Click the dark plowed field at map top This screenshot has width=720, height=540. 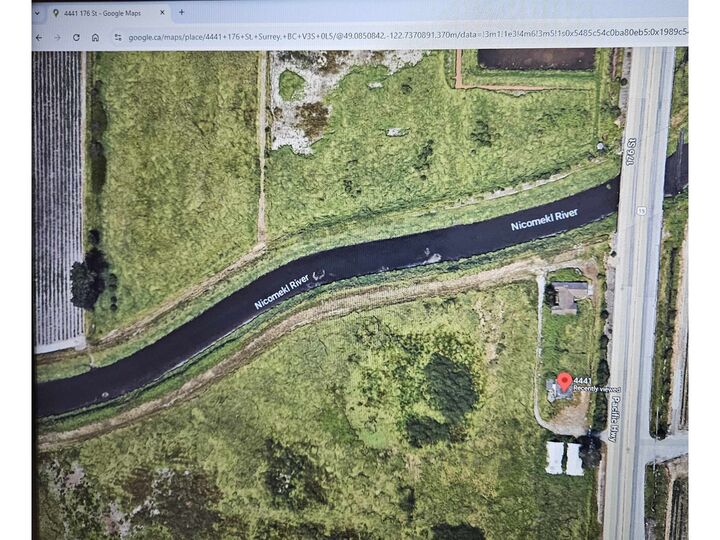(535, 58)
